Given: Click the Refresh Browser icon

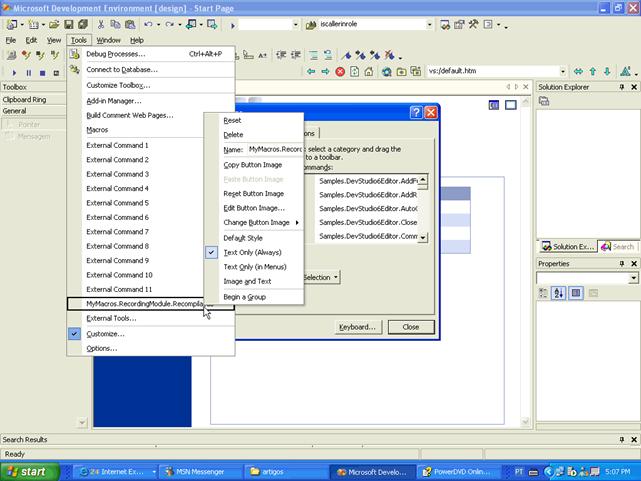Looking at the screenshot, I should tap(354, 72).
